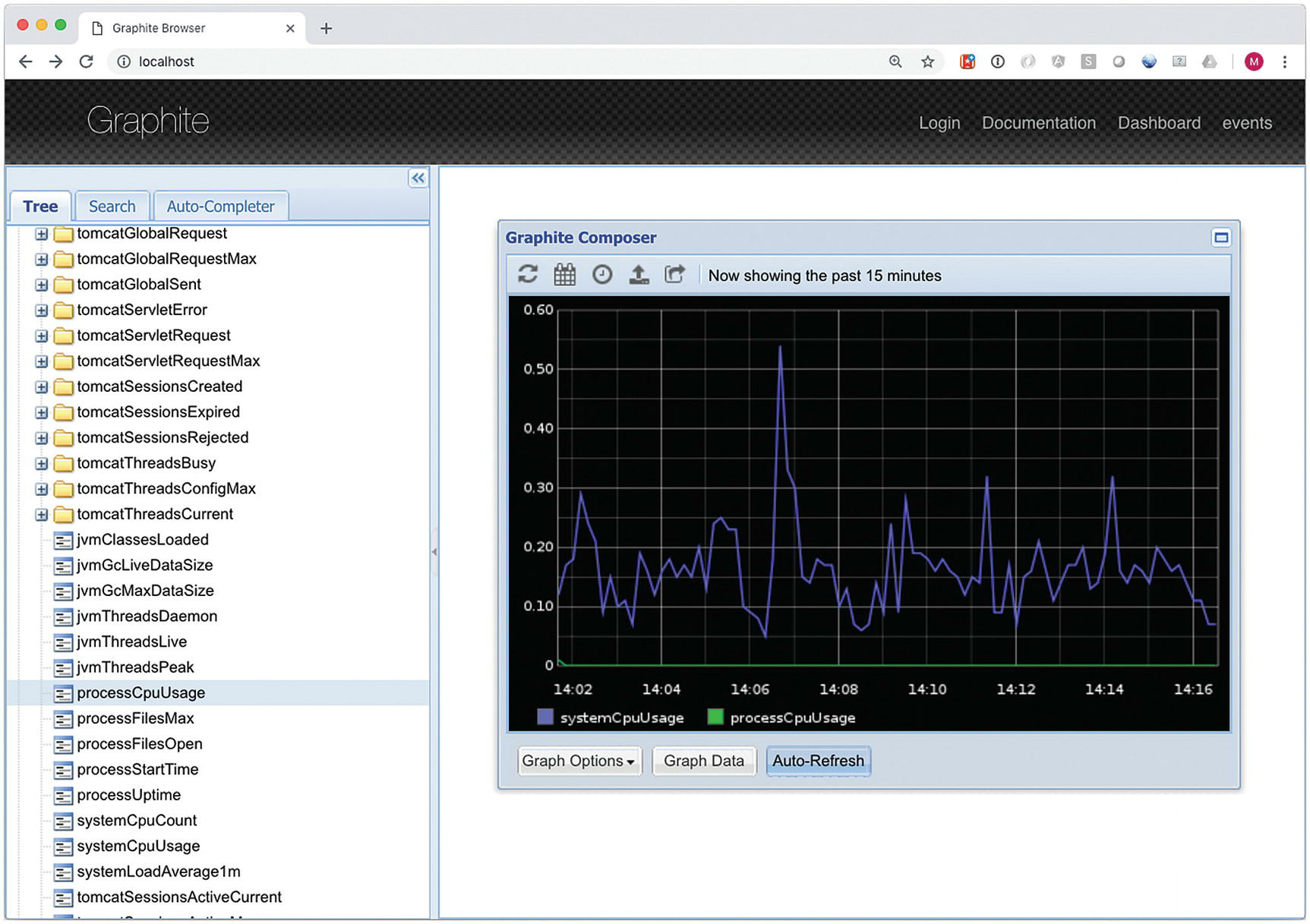
Task: Click the browser zoom magnifier icon
Action: (895, 62)
